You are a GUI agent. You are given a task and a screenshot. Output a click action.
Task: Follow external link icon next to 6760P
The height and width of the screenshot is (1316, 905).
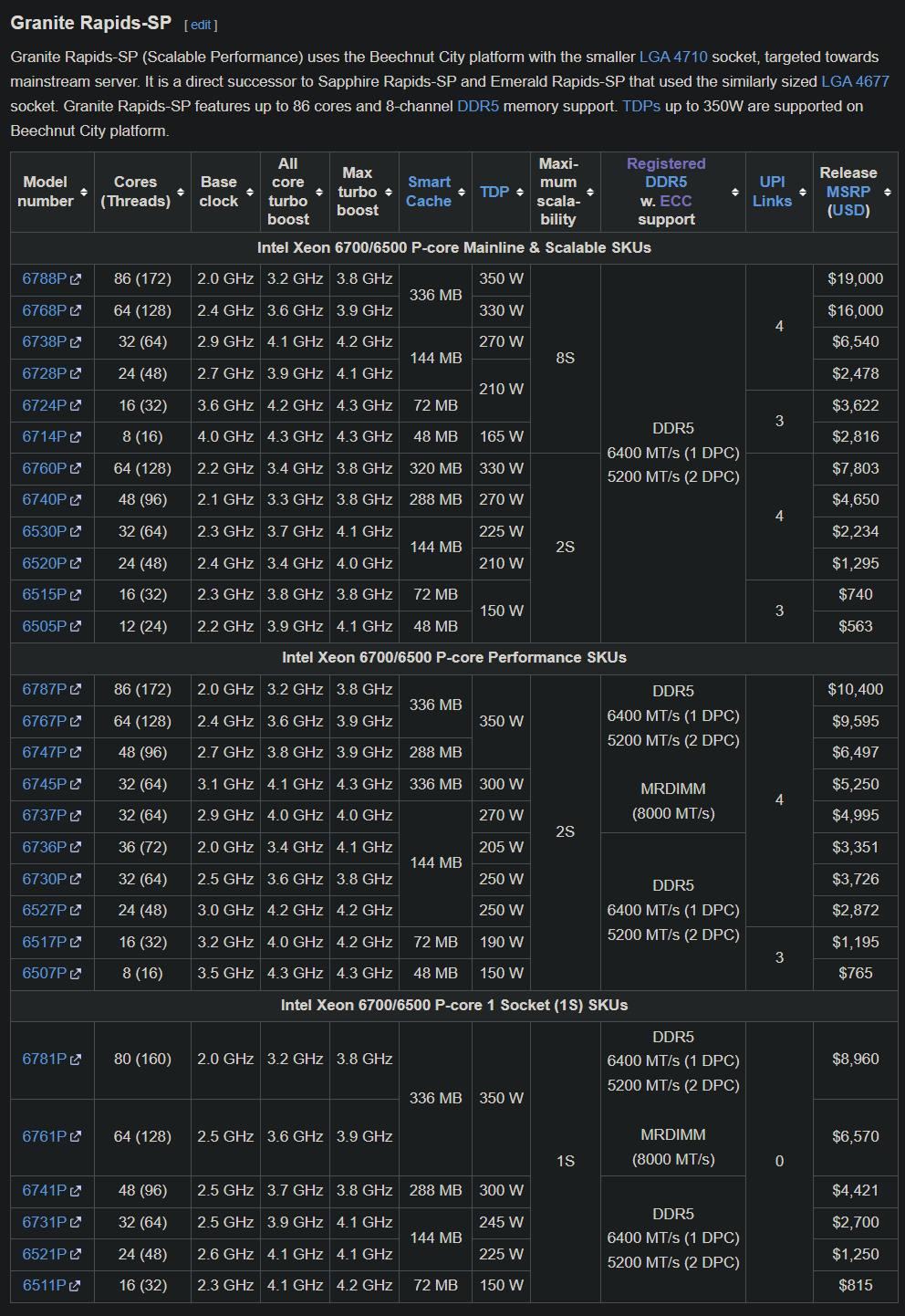[76, 469]
